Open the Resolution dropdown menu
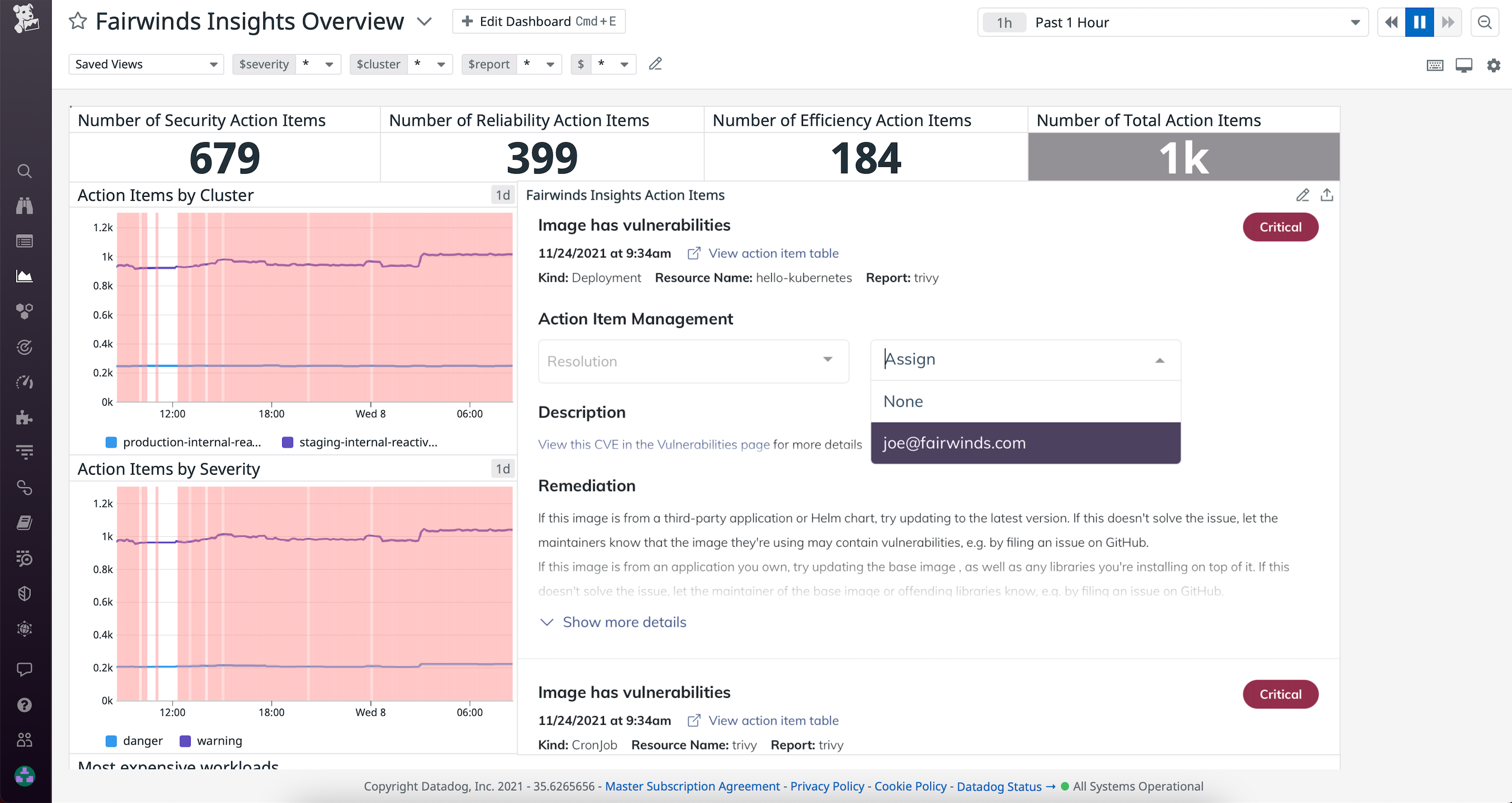 (x=693, y=362)
